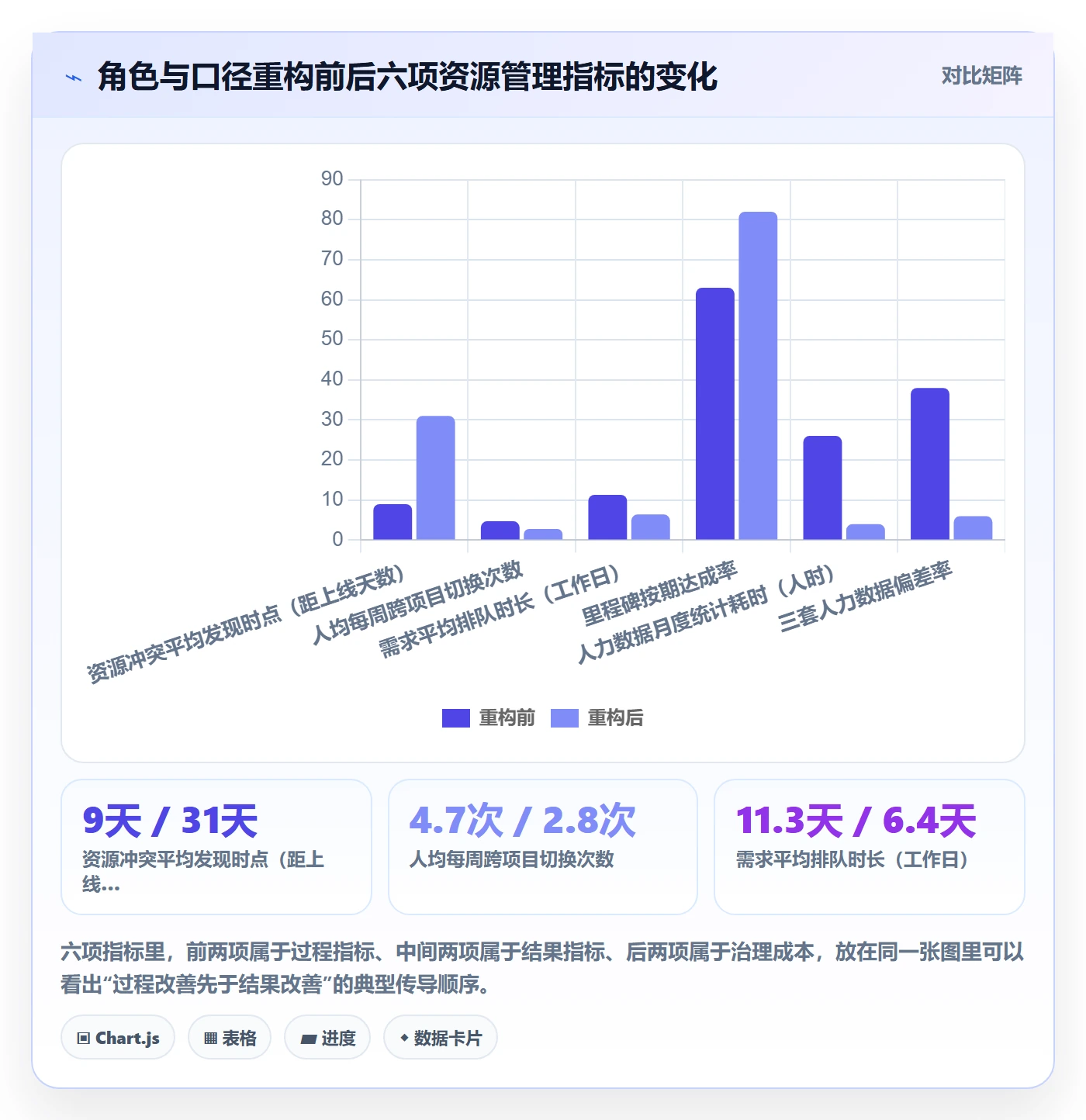Screen dimensions: 1086x1120
Task: Click the 重构后 bar for 里程碑按期达成率
Action: 758,375
